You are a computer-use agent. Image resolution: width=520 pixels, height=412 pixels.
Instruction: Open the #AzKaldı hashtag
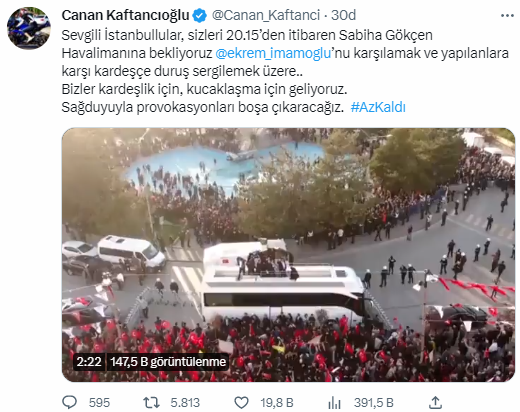[378, 107]
